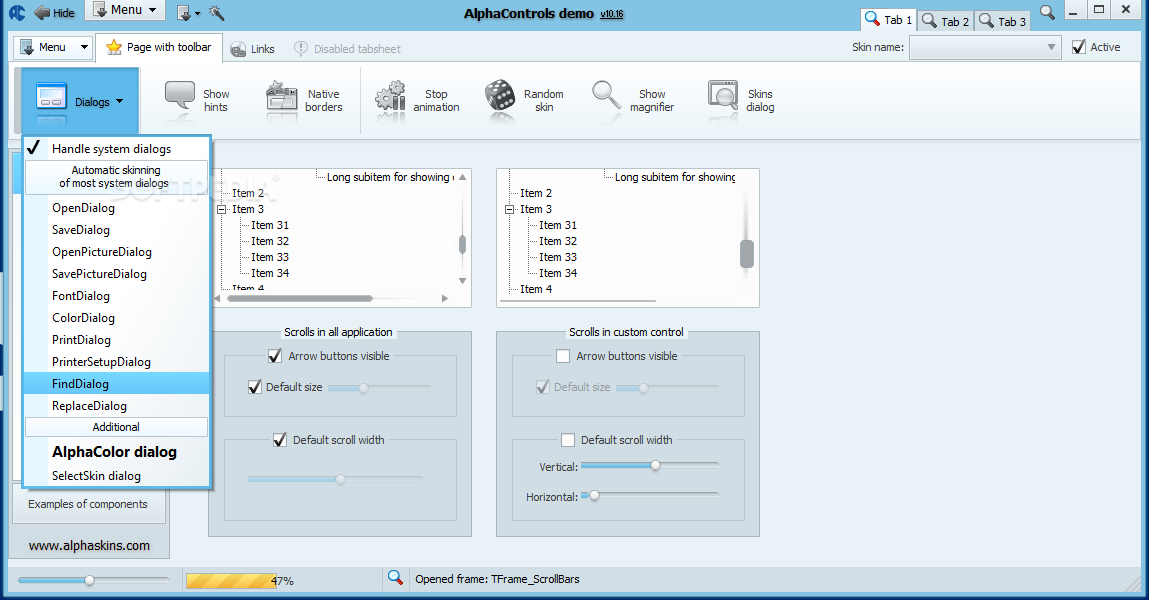Image resolution: width=1149 pixels, height=600 pixels.
Task: Click the AlphaControls app logo icon
Action: click(x=17, y=12)
